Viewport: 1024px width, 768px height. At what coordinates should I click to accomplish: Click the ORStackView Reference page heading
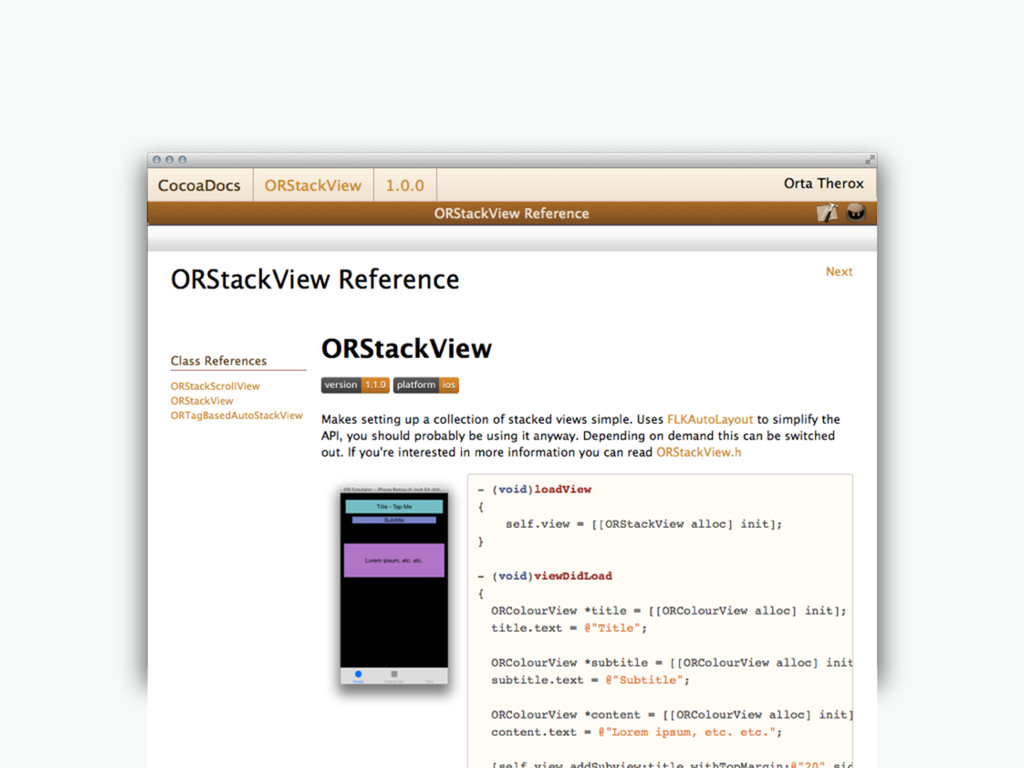coord(315,280)
